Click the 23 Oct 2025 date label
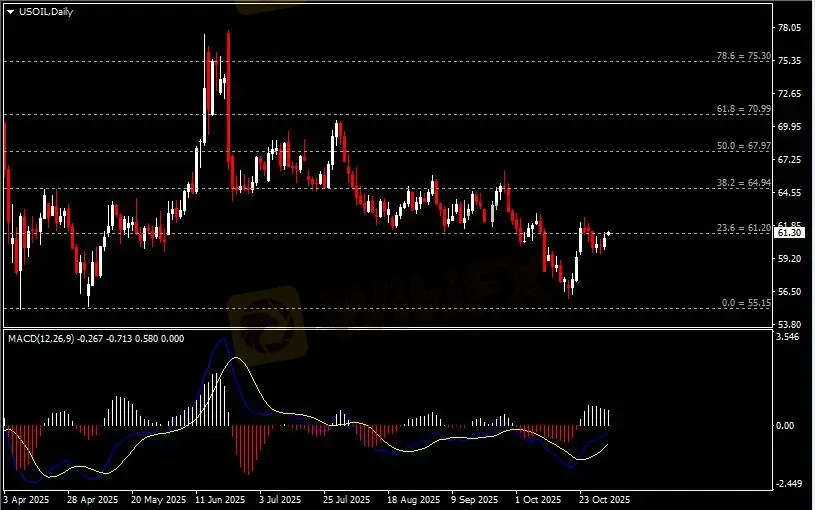Image resolution: width=815 pixels, height=510 pixels. pos(604,500)
